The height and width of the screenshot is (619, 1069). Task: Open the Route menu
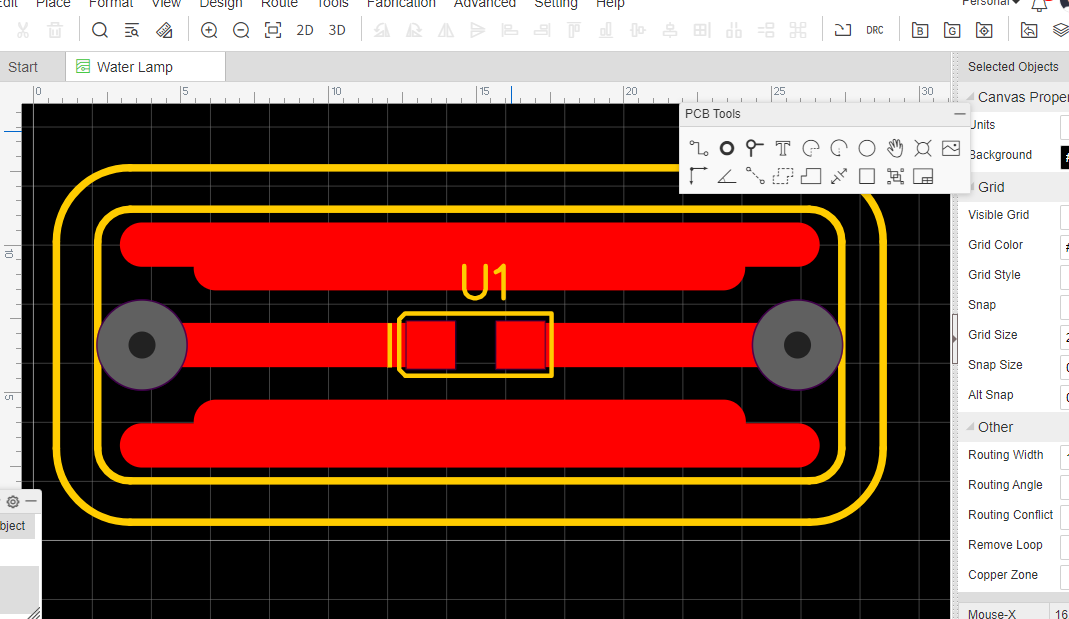point(280,3)
